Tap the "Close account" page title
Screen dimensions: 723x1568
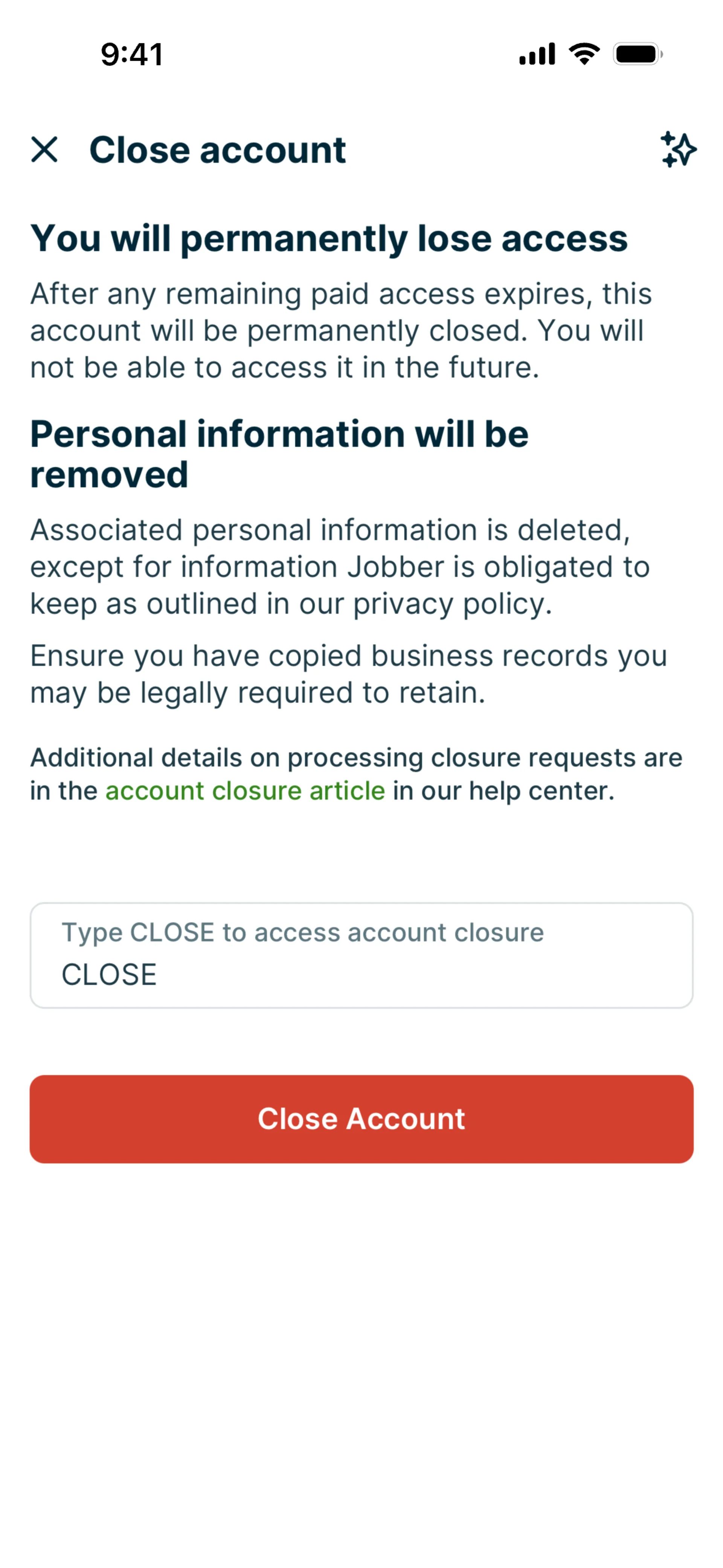point(217,150)
